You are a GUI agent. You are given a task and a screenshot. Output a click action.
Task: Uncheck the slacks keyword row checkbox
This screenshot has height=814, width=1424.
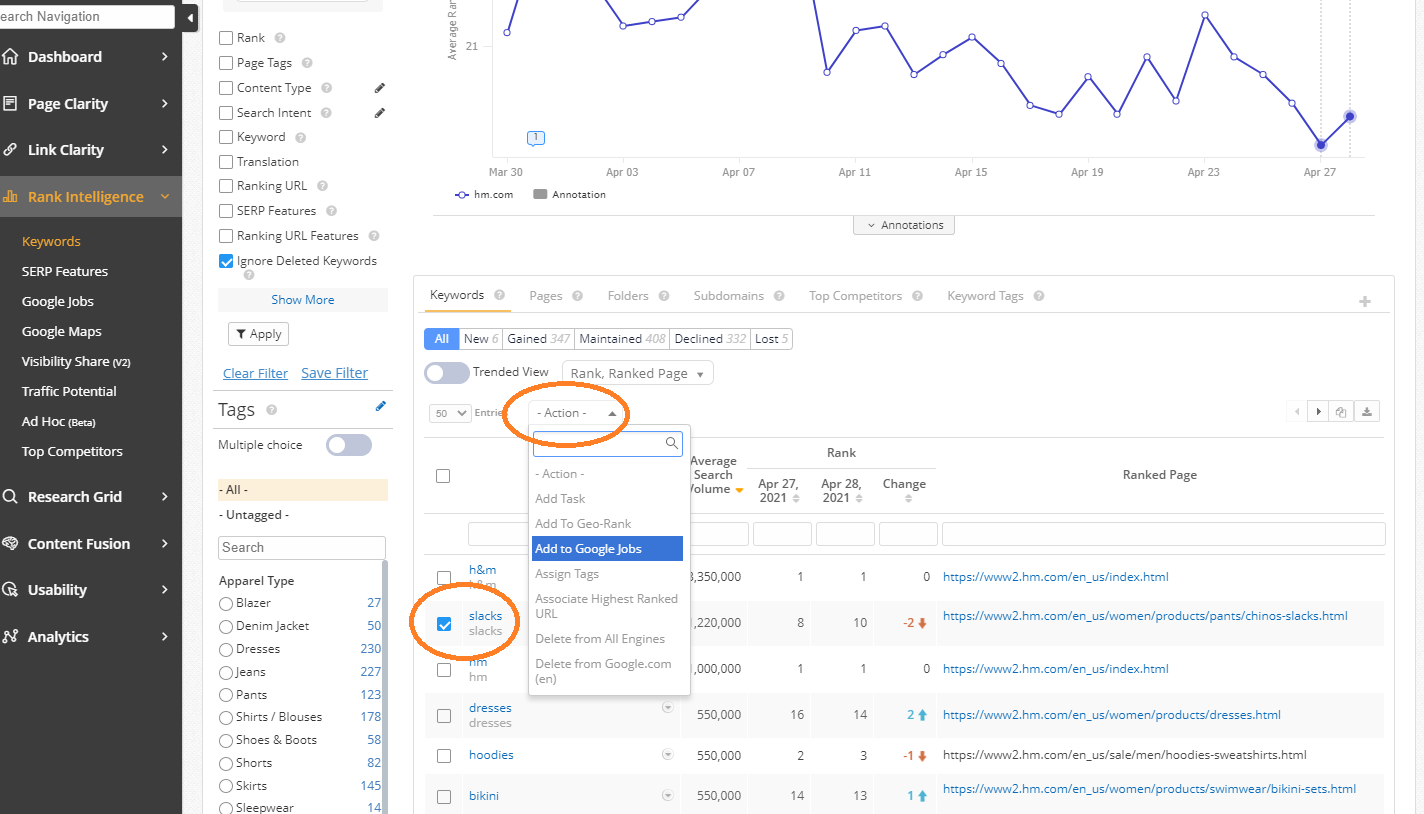[x=444, y=624]
